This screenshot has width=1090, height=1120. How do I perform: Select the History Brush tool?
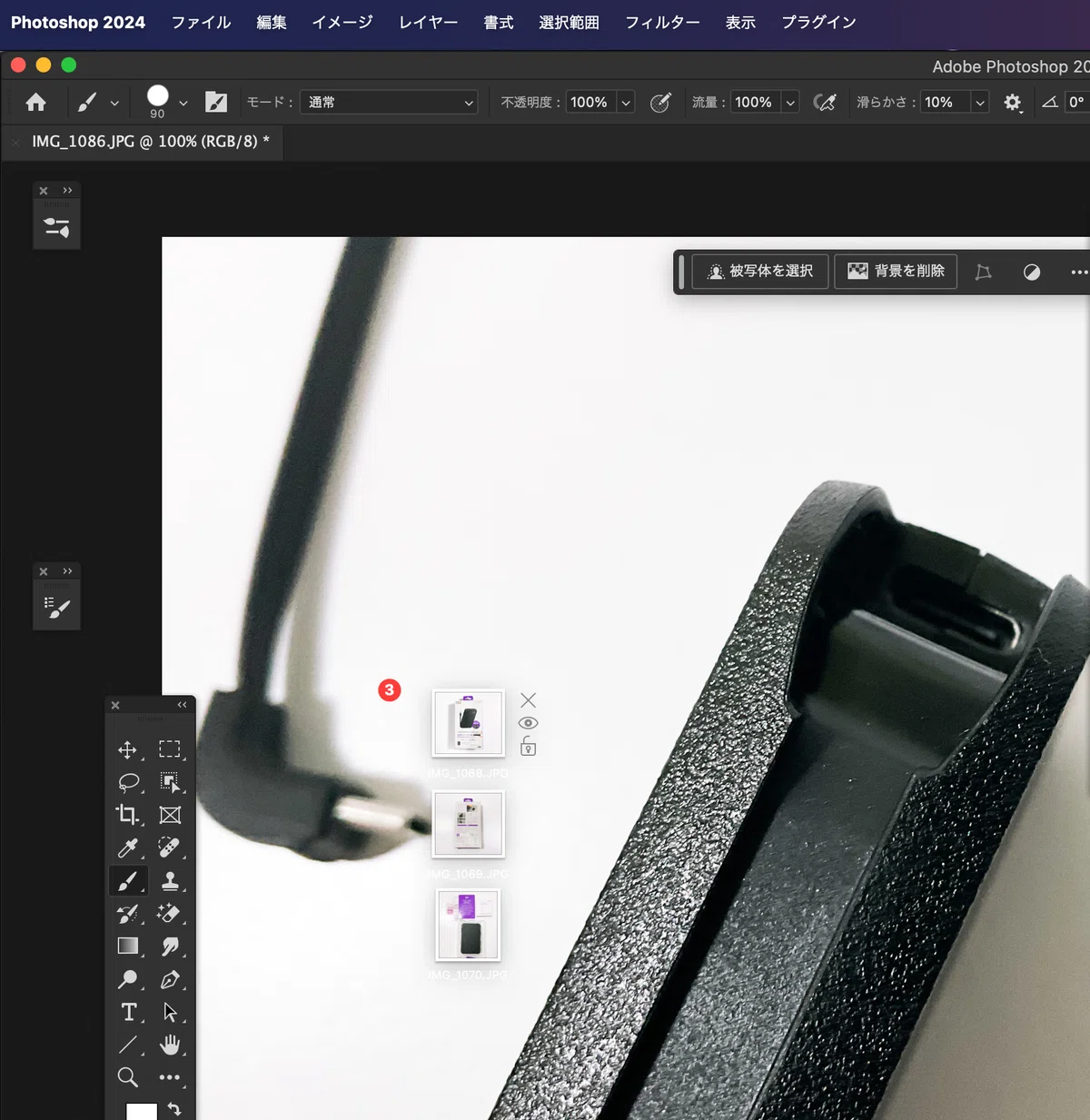[x=127, y=913]
